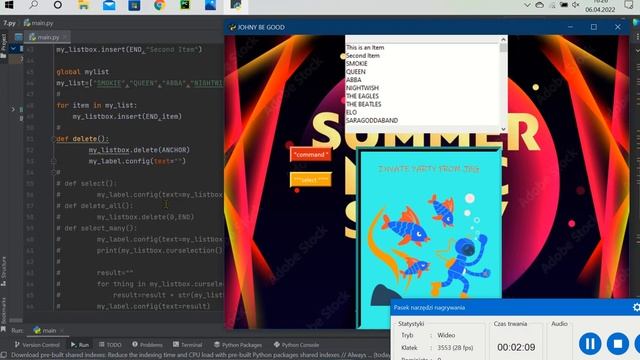The width and height of the screenshot is (640, 360).
Task: Open the Structure side panel
Action: click(4, 271)
